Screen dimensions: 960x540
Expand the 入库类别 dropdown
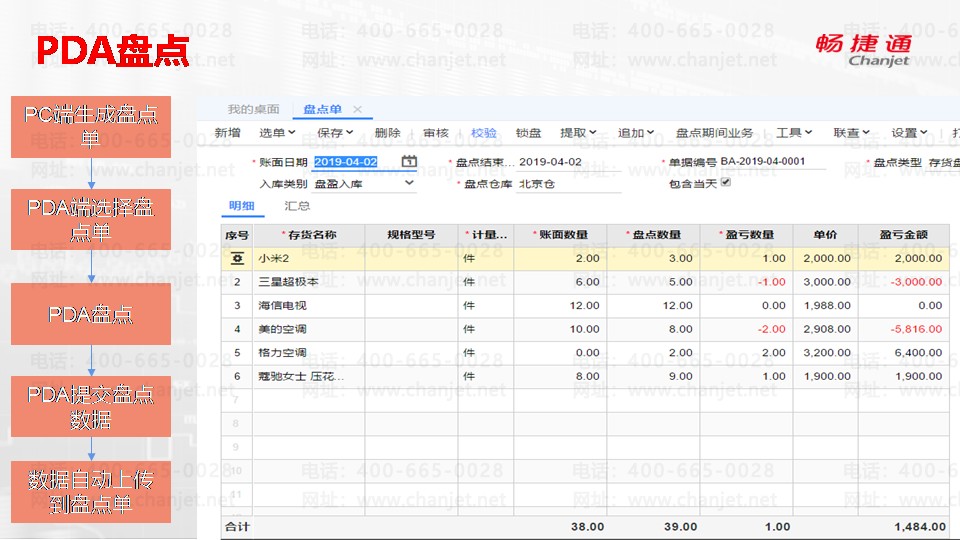409,184
